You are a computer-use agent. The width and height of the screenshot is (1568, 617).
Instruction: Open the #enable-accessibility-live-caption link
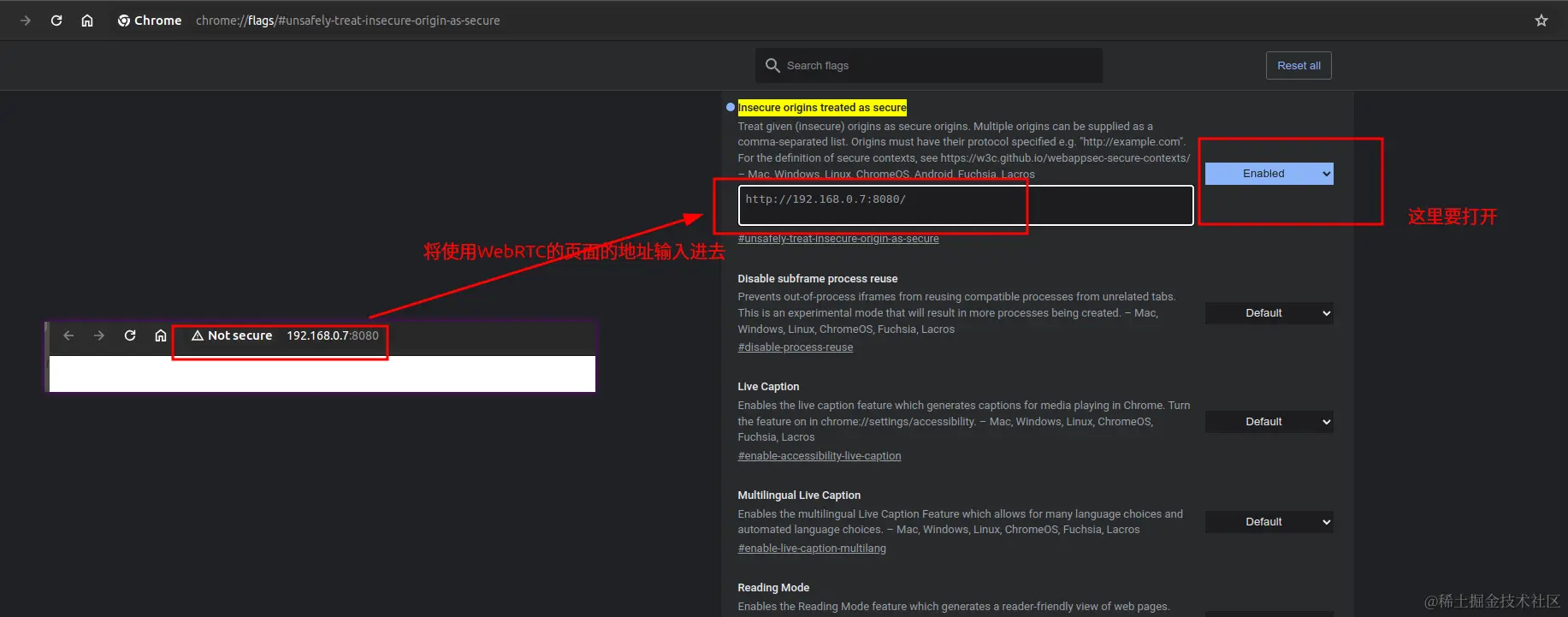click(820, 456)
